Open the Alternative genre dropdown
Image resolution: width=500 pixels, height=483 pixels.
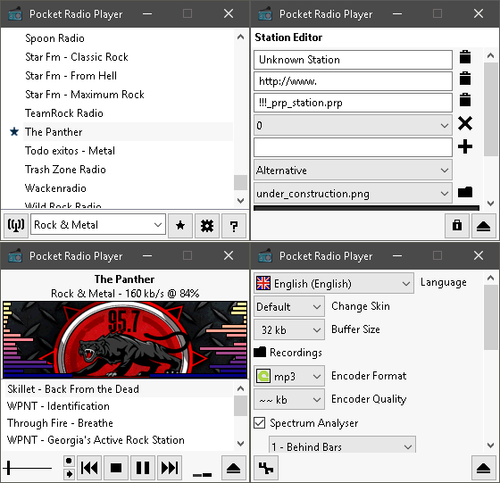pos(353,170)
